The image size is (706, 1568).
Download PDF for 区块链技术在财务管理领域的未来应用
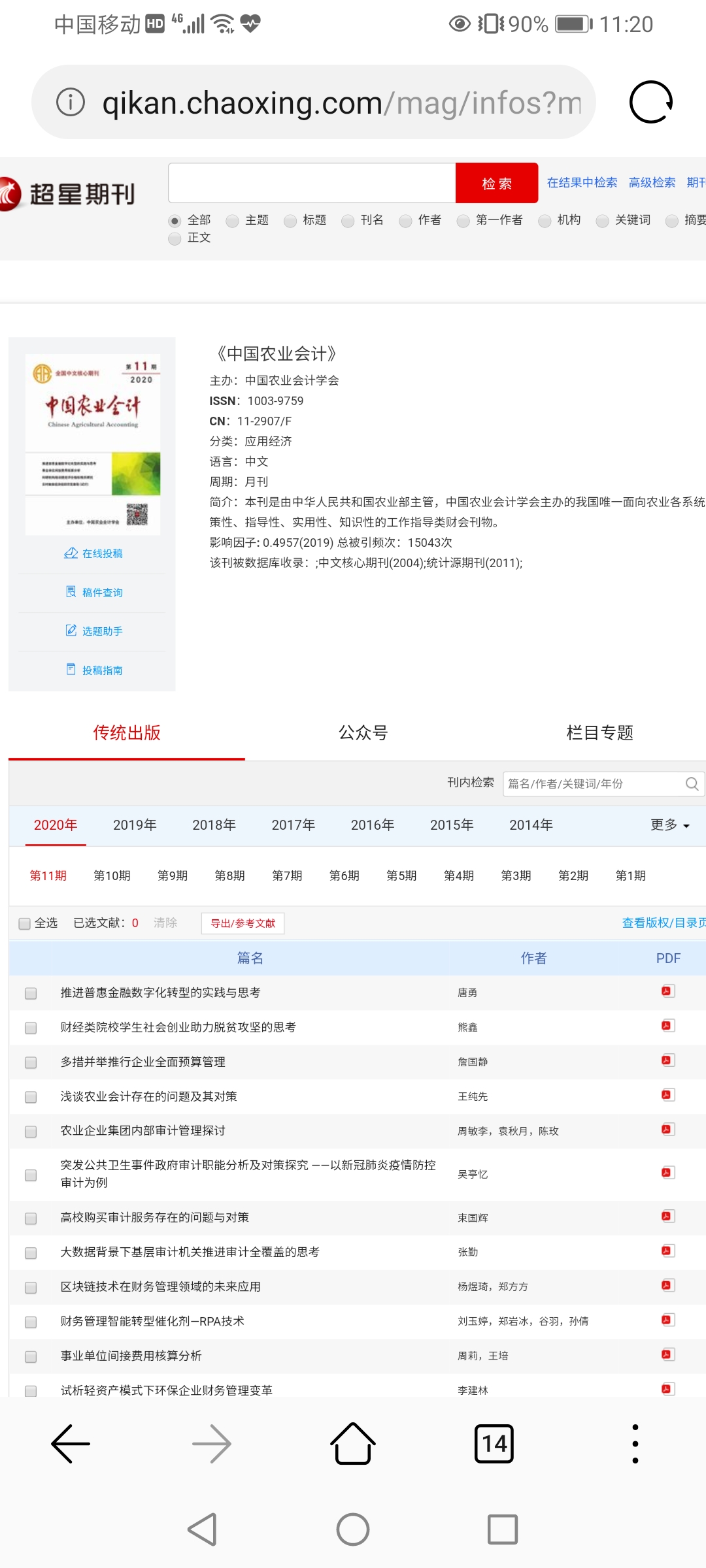pos(667,1286)
